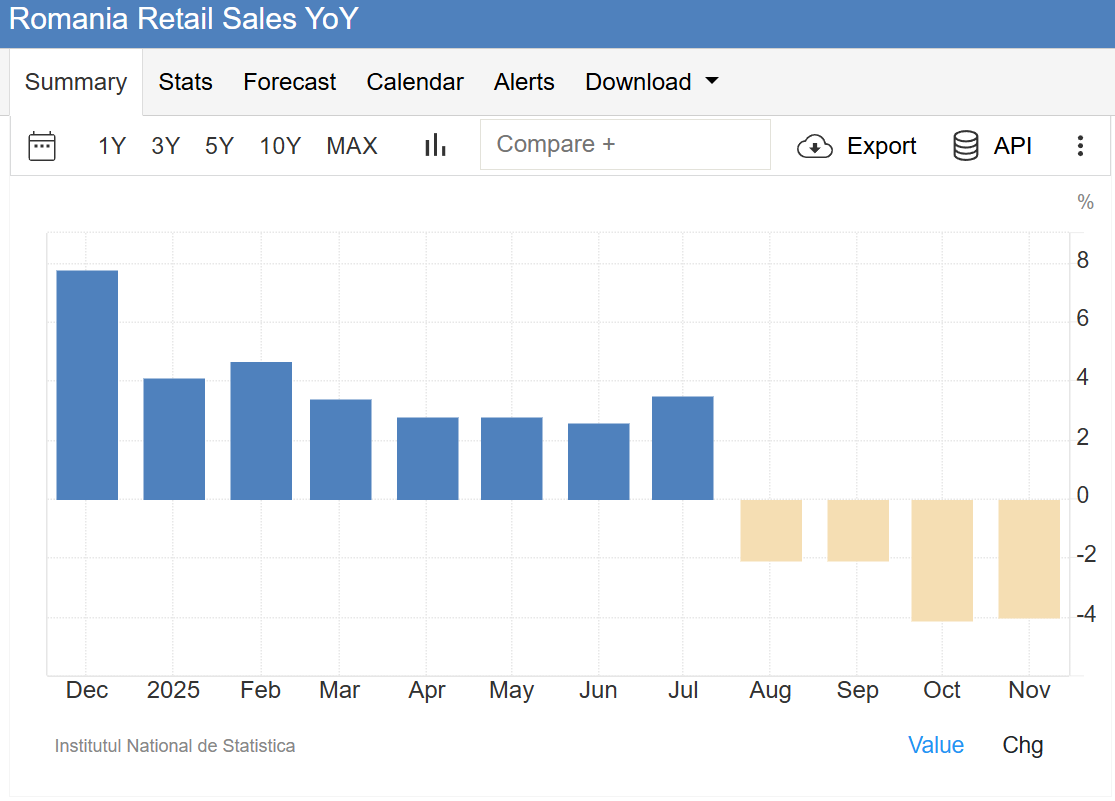Select the Alerts tab
The image size is (1115, 801).
(x=524, y=82)
